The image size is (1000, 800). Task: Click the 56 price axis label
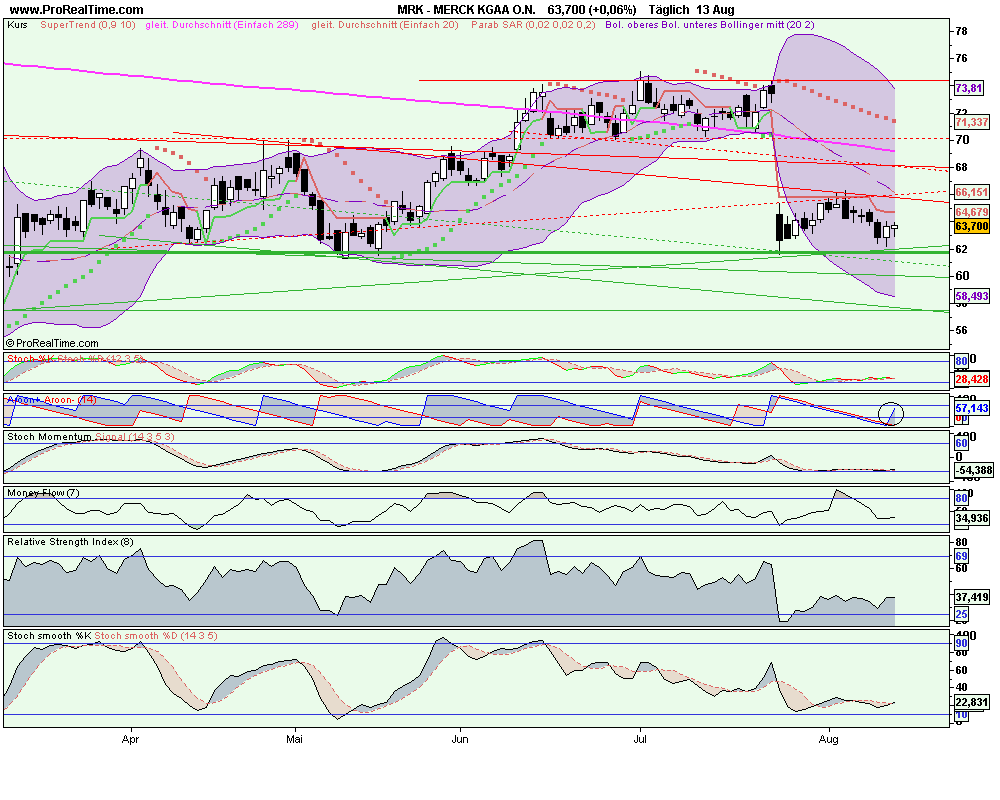(961, 330)
